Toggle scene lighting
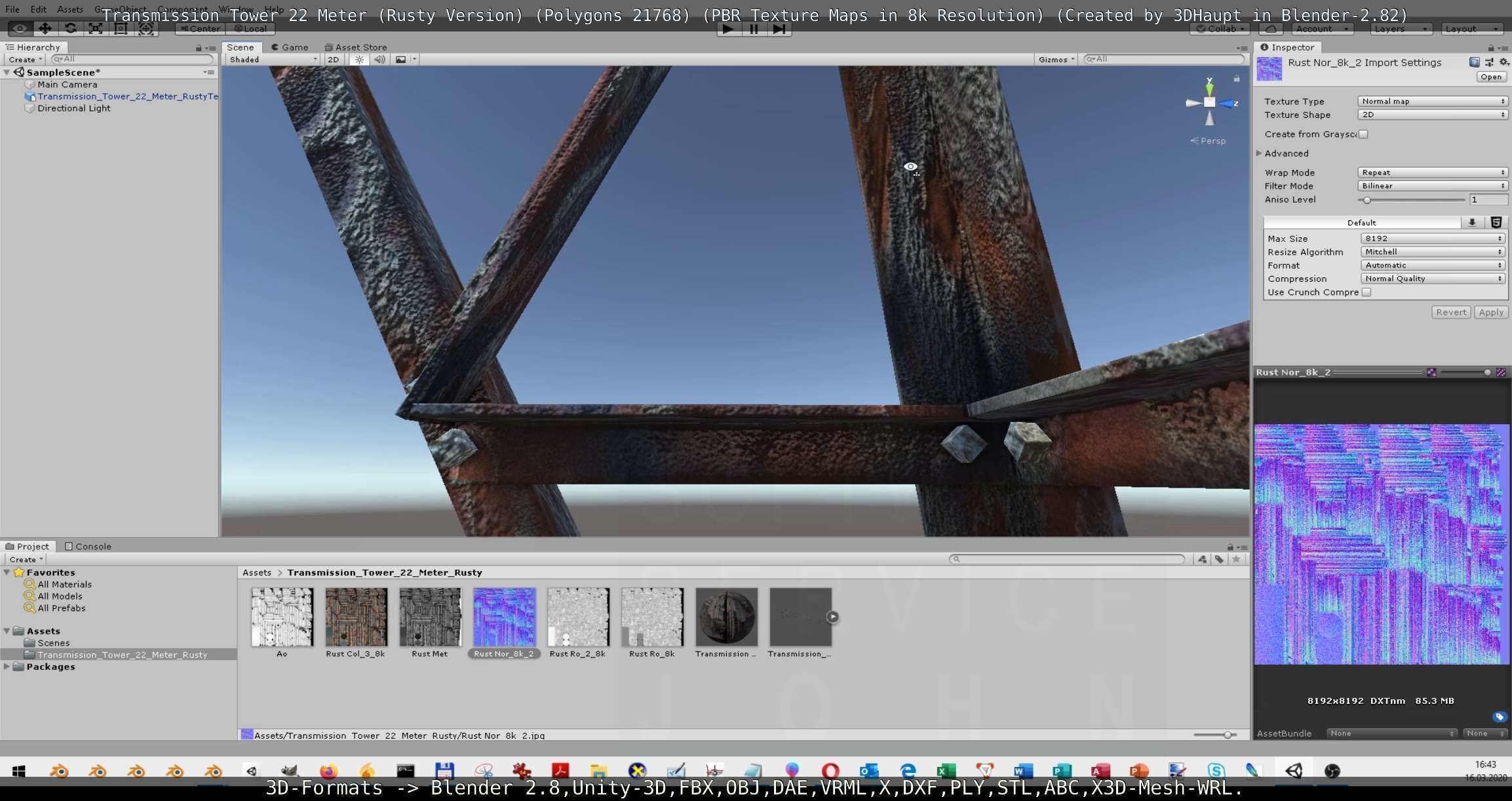 click(359, 60)
